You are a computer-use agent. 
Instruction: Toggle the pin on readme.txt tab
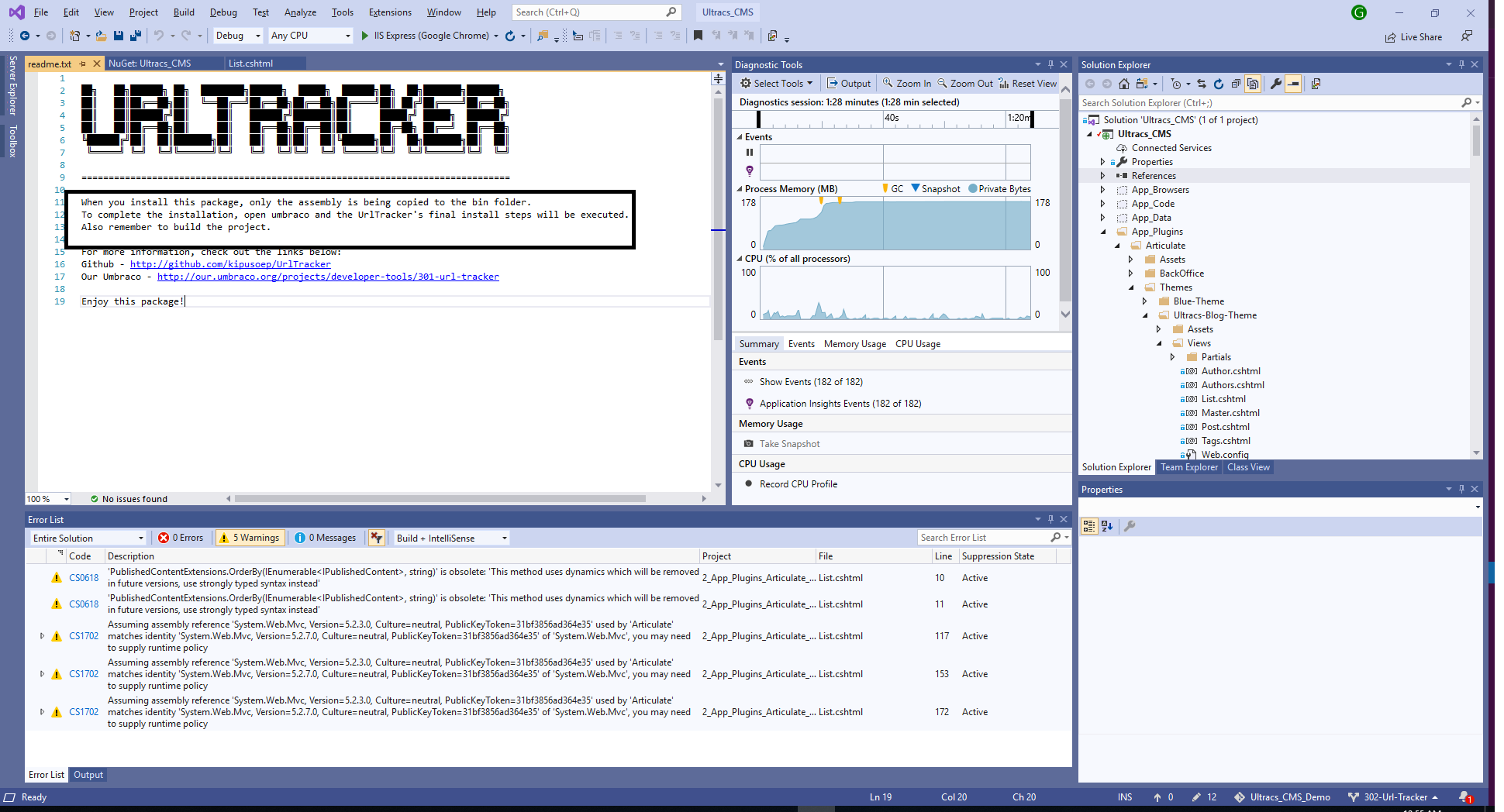(83, 64)
